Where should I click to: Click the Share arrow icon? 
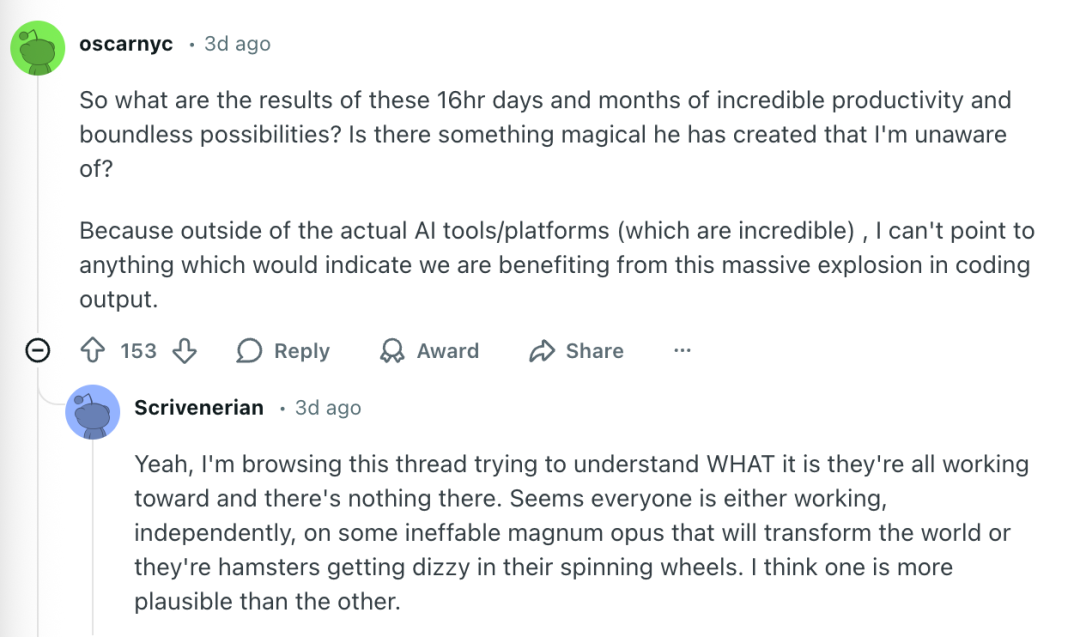[x=542, y=351]
